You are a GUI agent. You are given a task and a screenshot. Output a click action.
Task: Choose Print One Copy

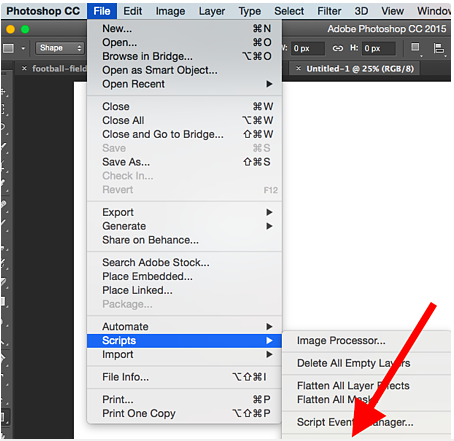pyautogui.click(x=184, y=413)
